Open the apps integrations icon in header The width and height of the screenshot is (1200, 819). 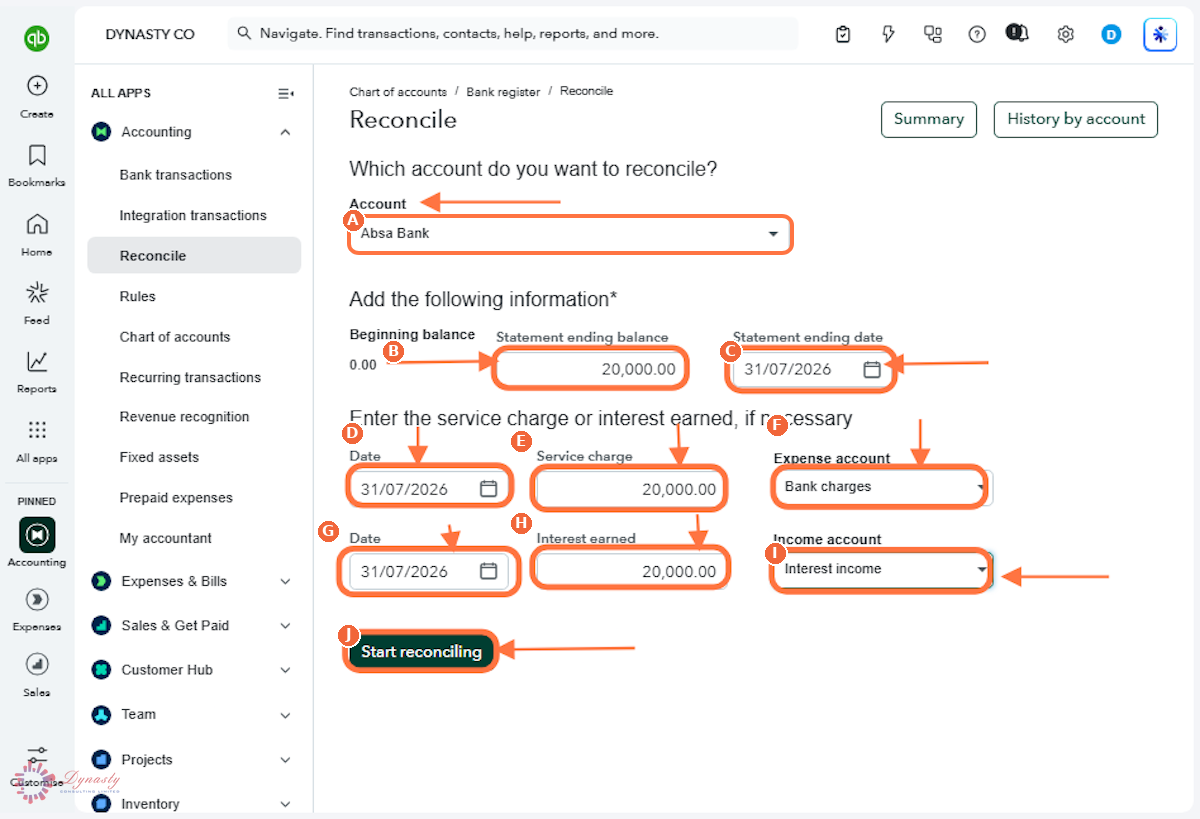[x=933, y=34]
